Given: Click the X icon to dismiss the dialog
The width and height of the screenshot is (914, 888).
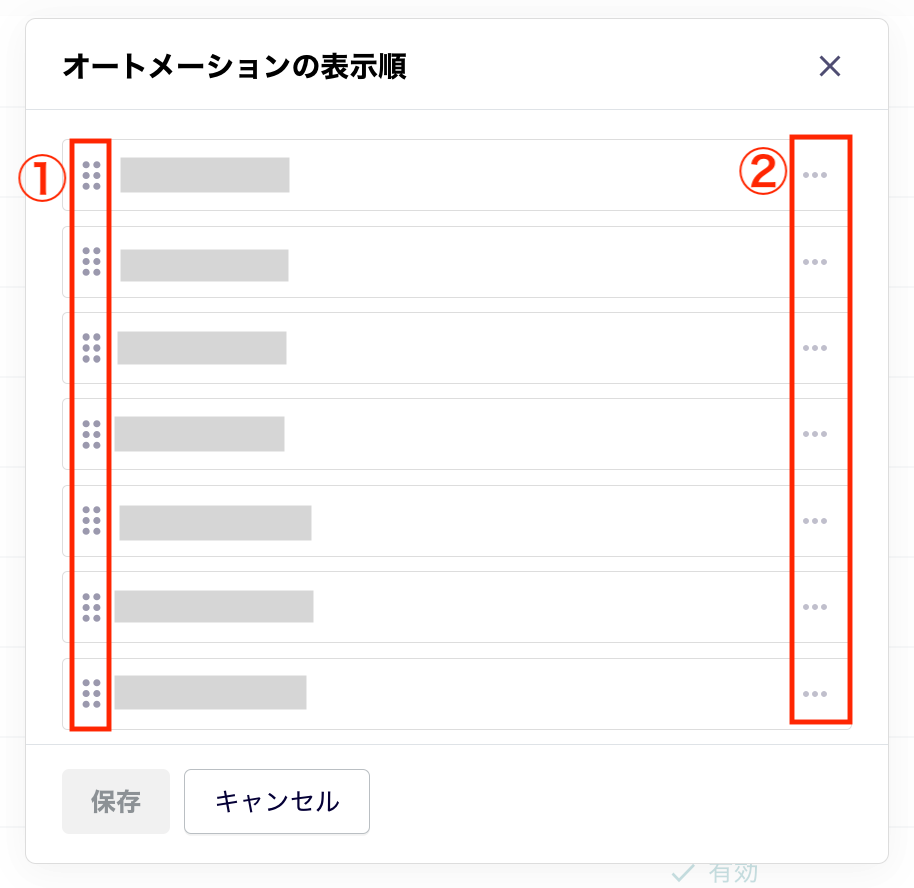Looking at the screenshot, I should pos(830,66).
